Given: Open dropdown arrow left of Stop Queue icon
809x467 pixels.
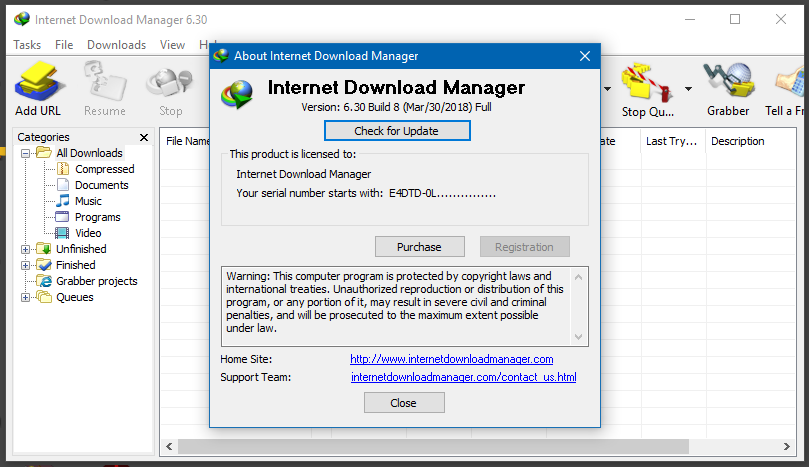Looking at the screenshot, I should point(607,89).
